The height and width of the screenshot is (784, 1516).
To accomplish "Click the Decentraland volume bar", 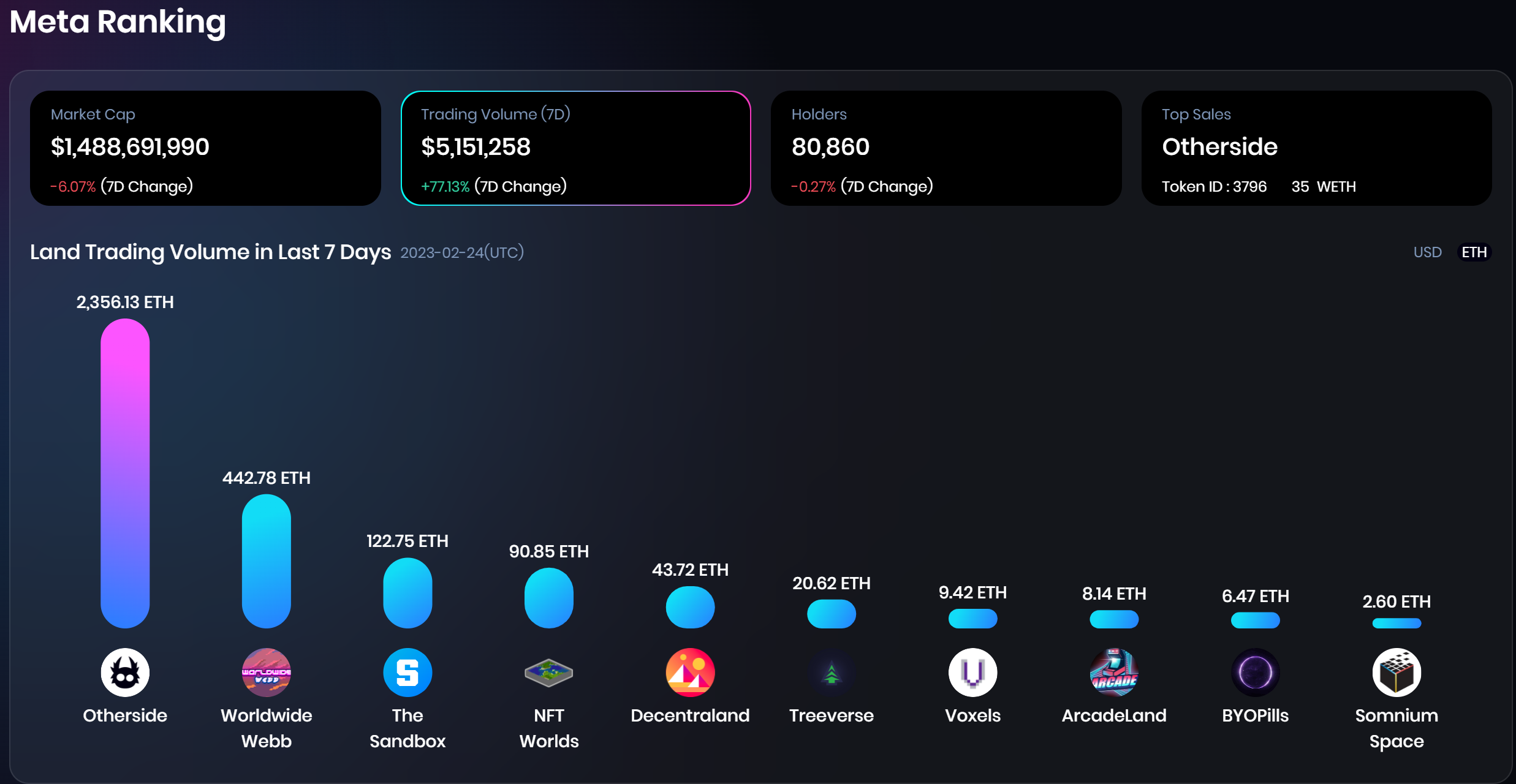I will [x=690, y=607].
